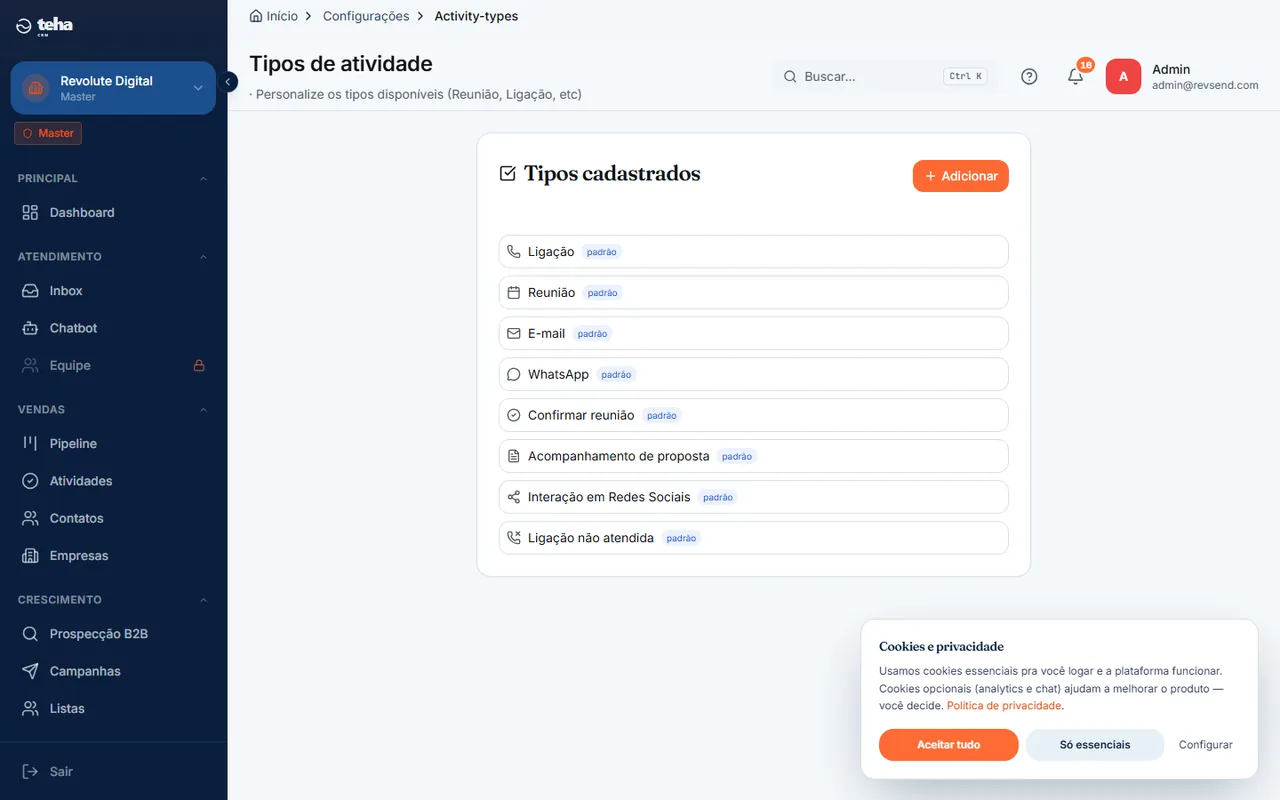Open Dashboard from the sidebar
1280x800 pixels.
113,212
